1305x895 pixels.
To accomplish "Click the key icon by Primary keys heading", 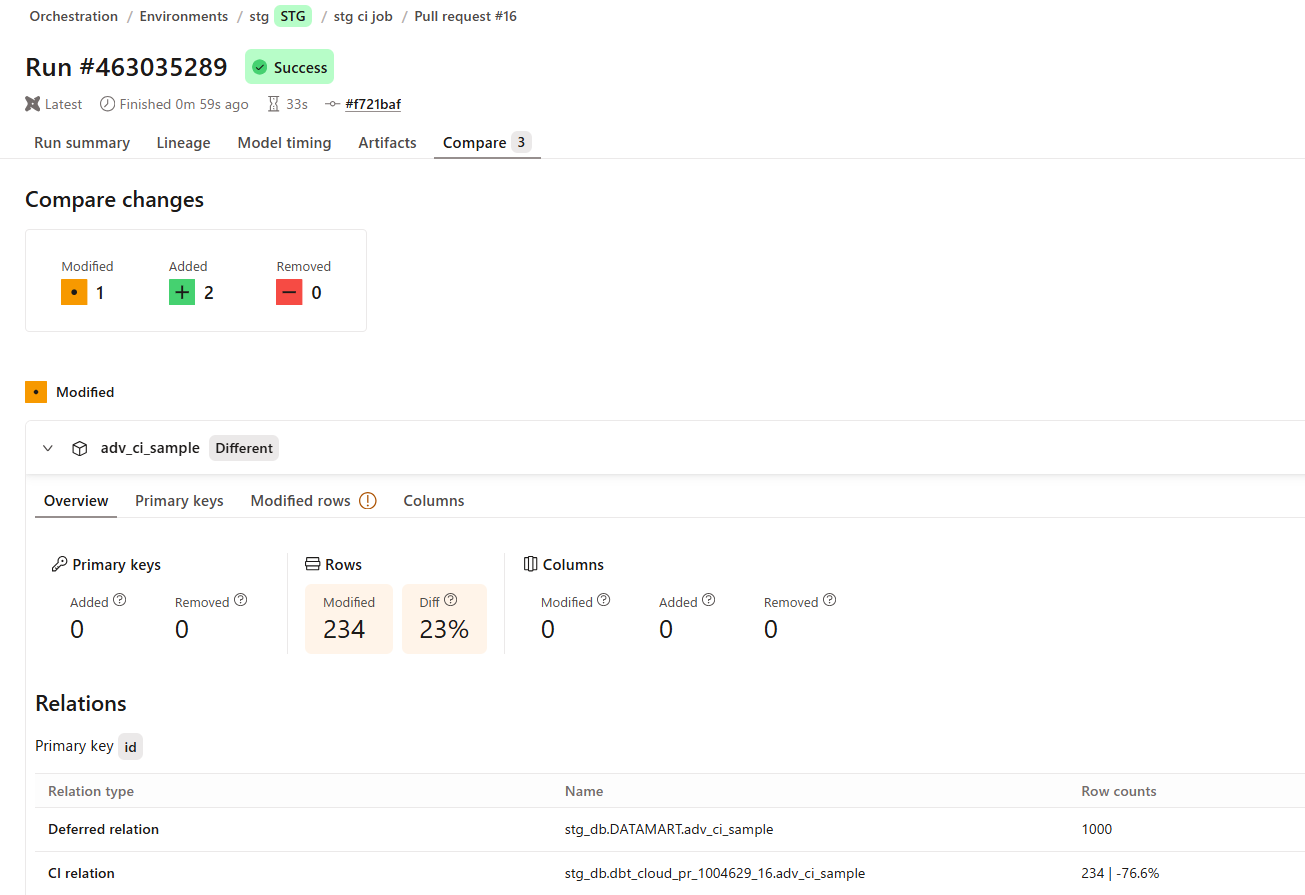I will (x=59, y=565).
